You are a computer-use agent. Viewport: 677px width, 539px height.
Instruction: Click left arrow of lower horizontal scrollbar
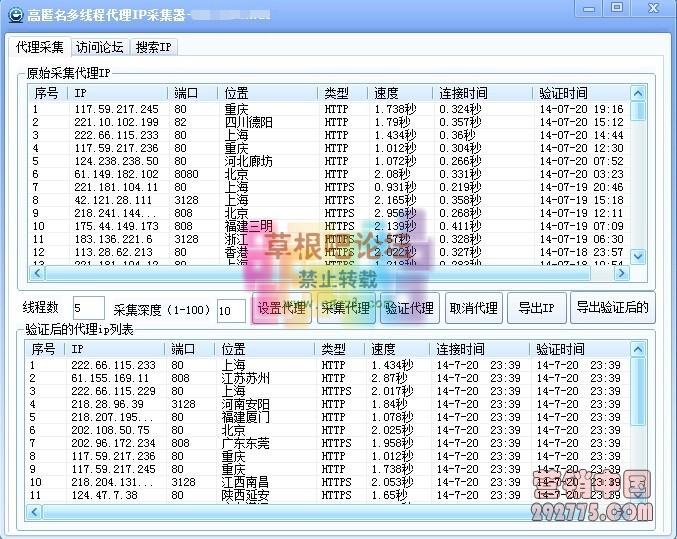pos(34,512)
